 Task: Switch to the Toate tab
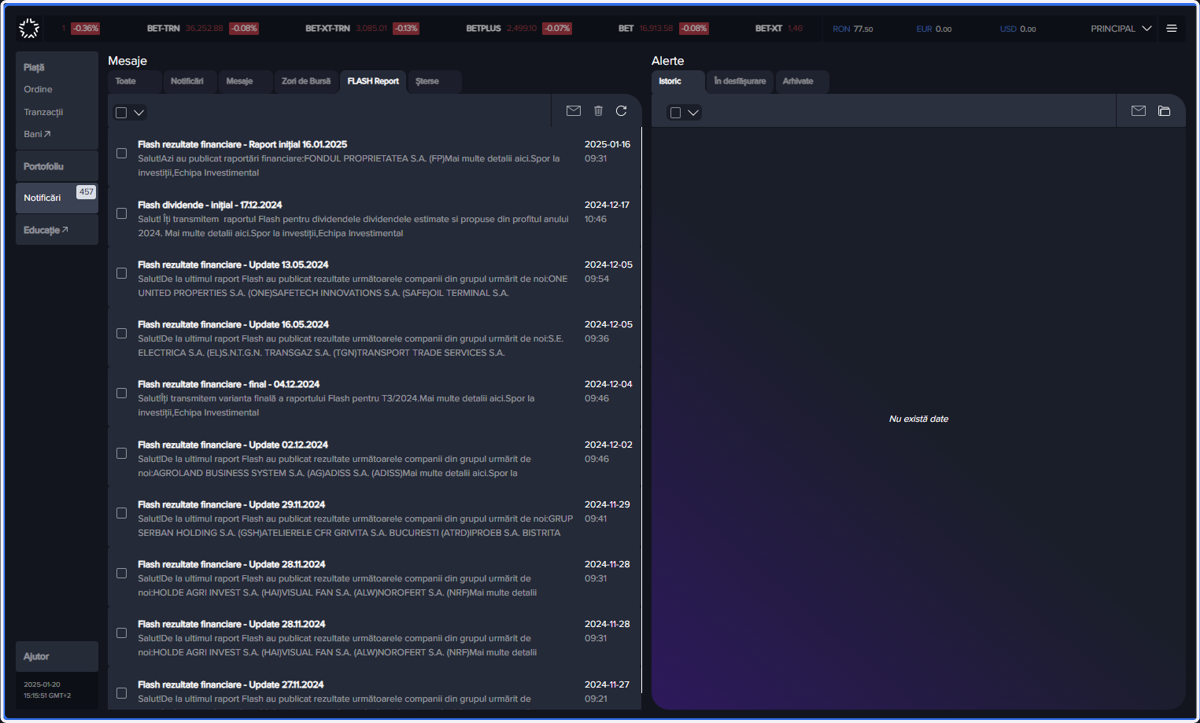(x=135, y=81)
